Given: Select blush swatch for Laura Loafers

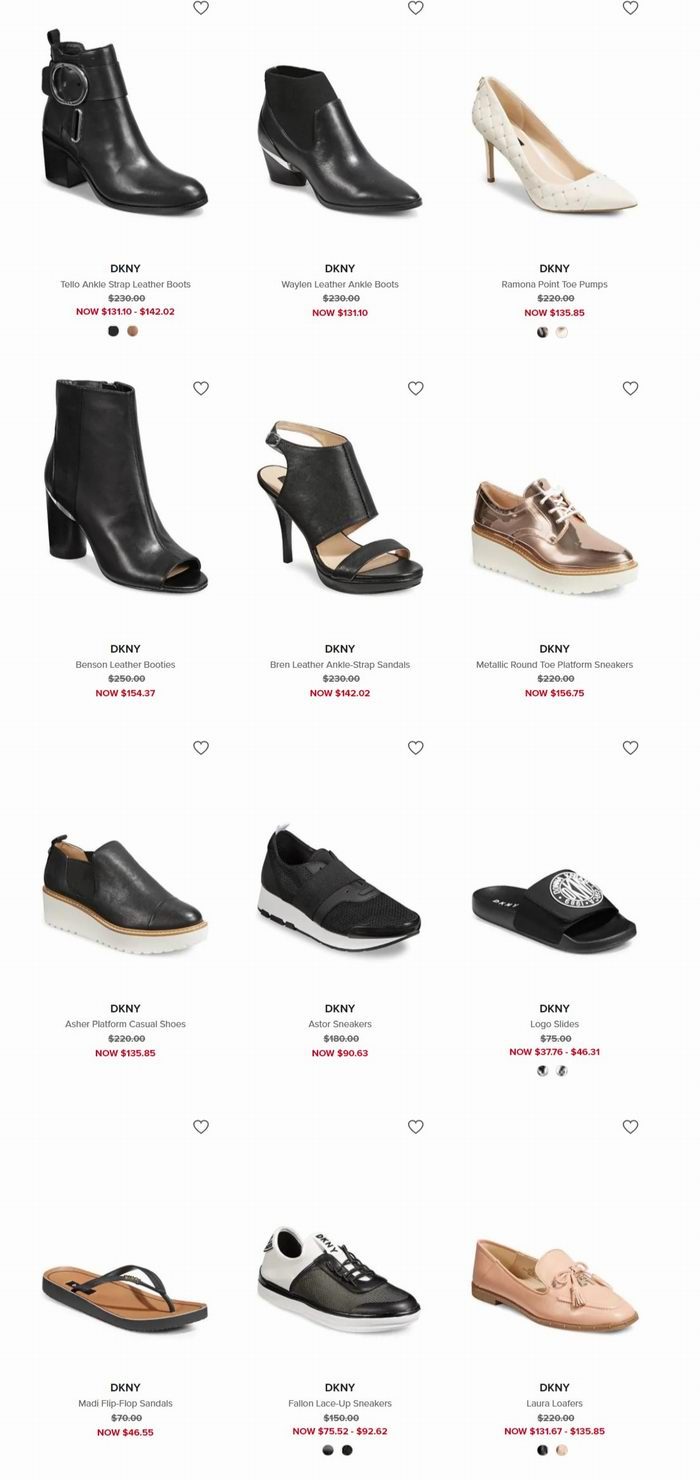Looking at the screenshot, I should pyautogui.click(x=562, y=1450).
